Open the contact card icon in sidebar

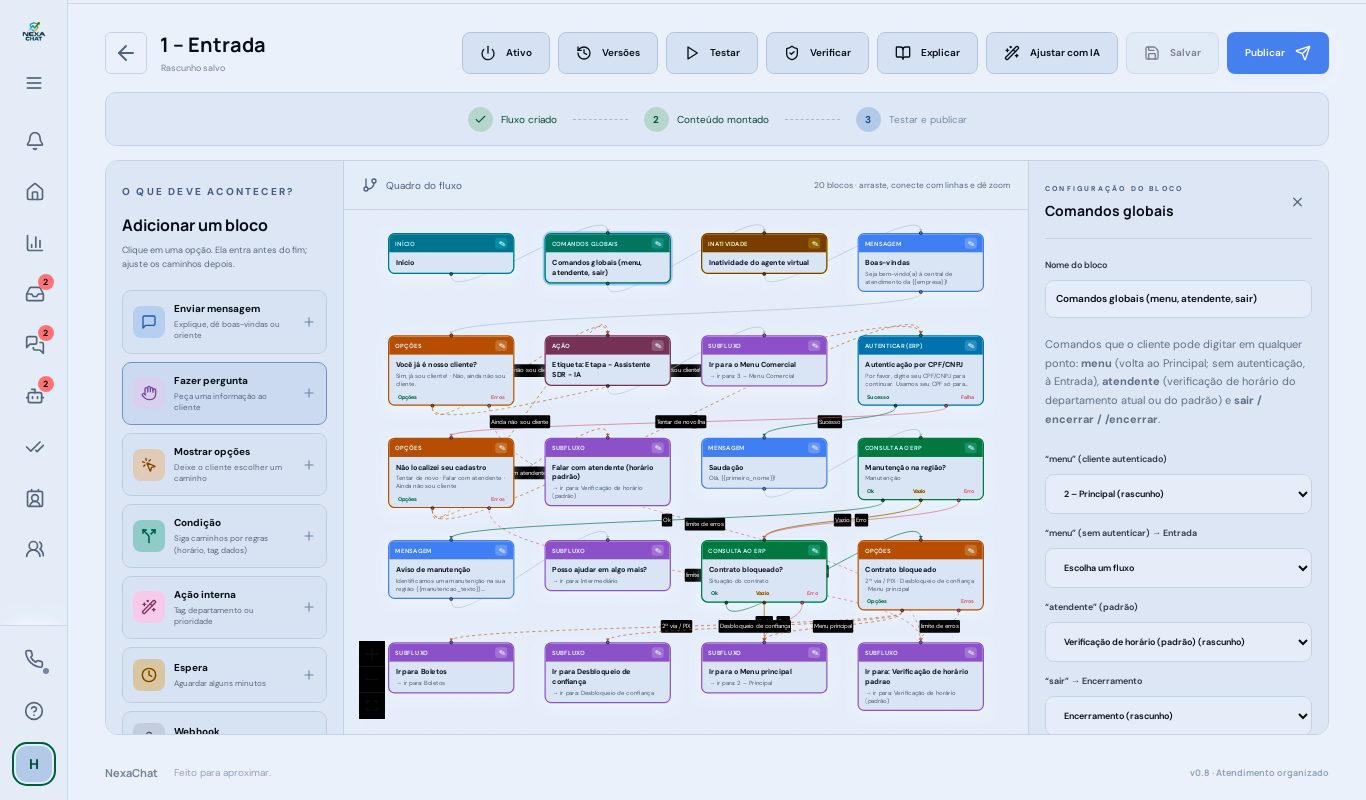[34, 497]
